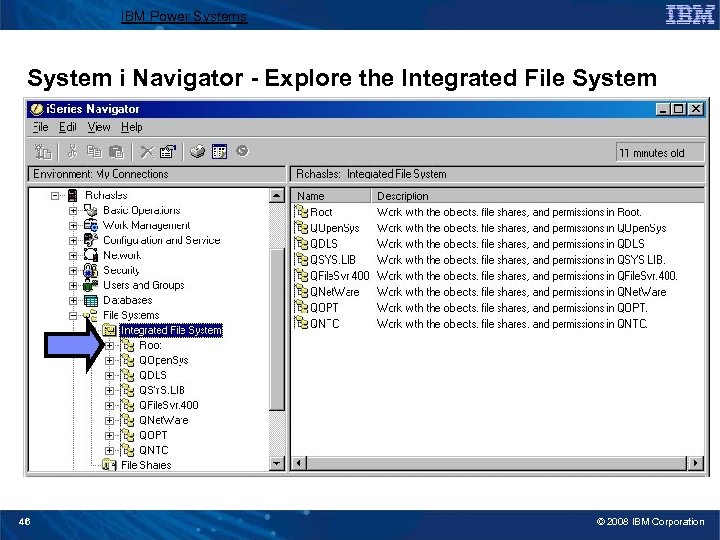Click the QDLS folder icon in list pane
Screen dimensions: 720x540
[x=302, y=243]
